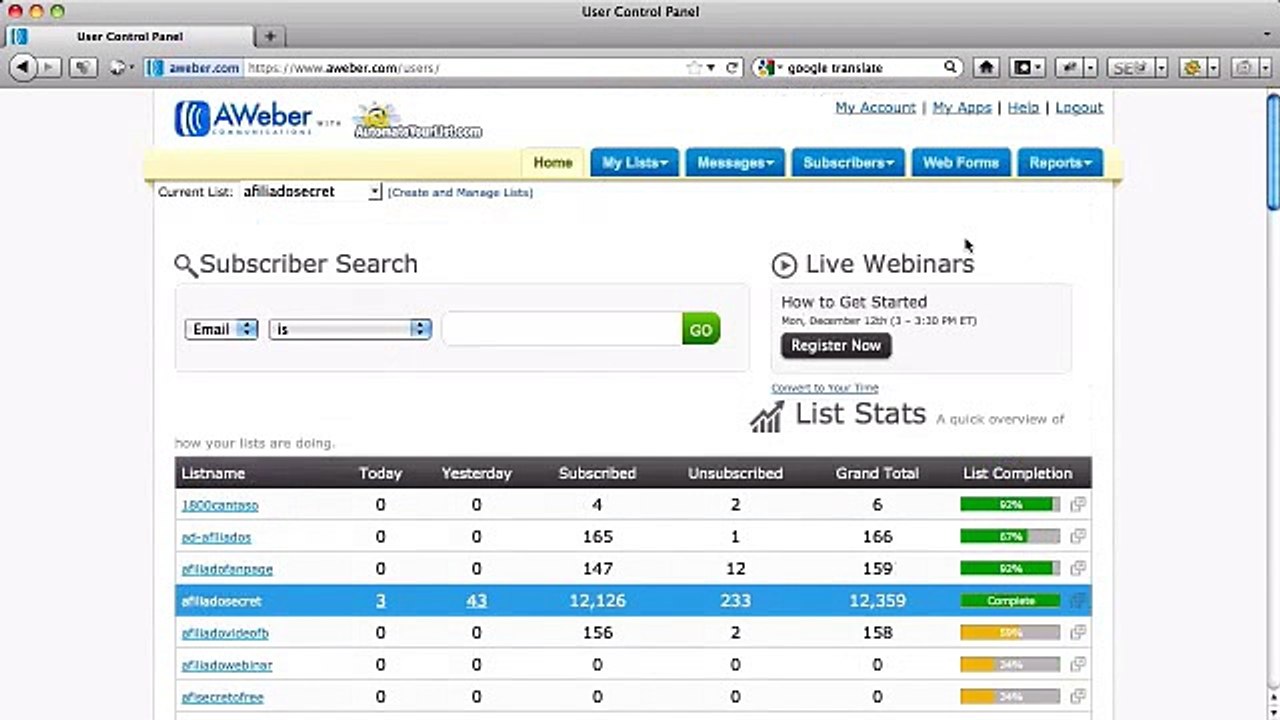
Task: Open a new tab with the plus button
Action: click(x=270, y=36)
